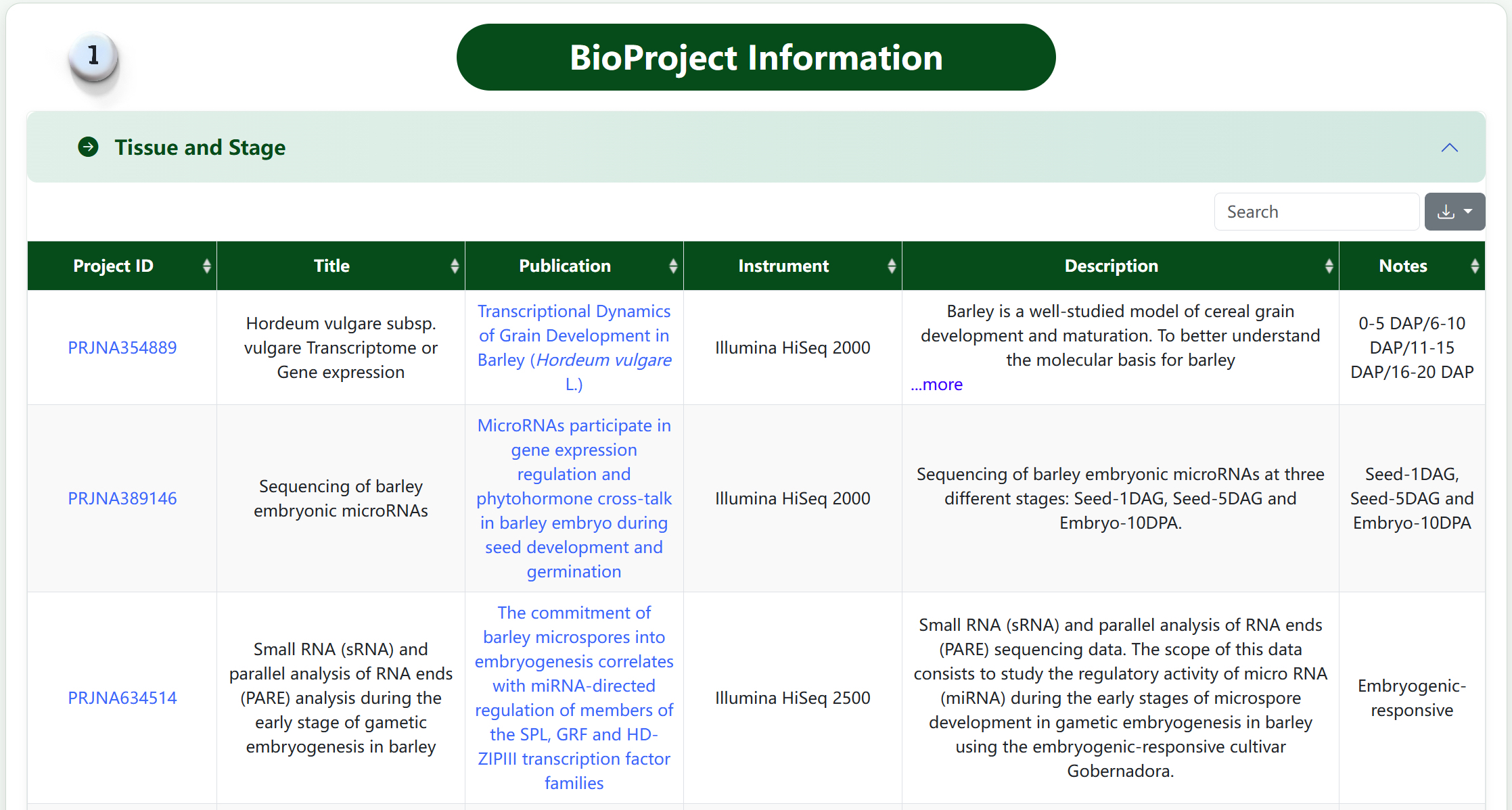Select 'Hordeum vulgare subsp. vulgare Transcriptome' title cell
Screen dimensions: 1512x810
[x=341, y=348]
